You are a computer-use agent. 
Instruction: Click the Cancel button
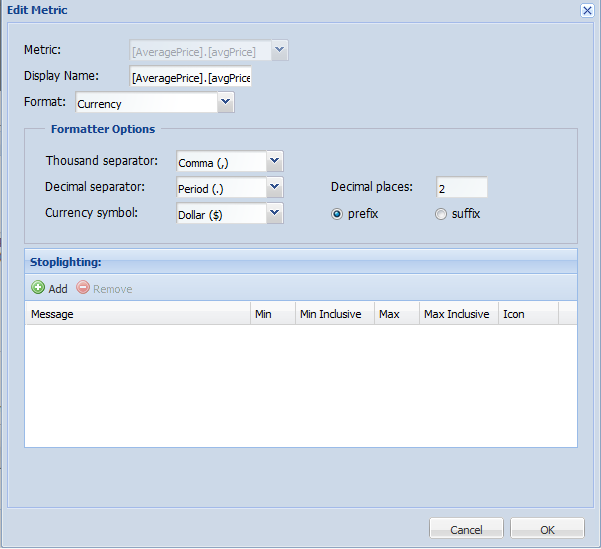tap(466, 528)
